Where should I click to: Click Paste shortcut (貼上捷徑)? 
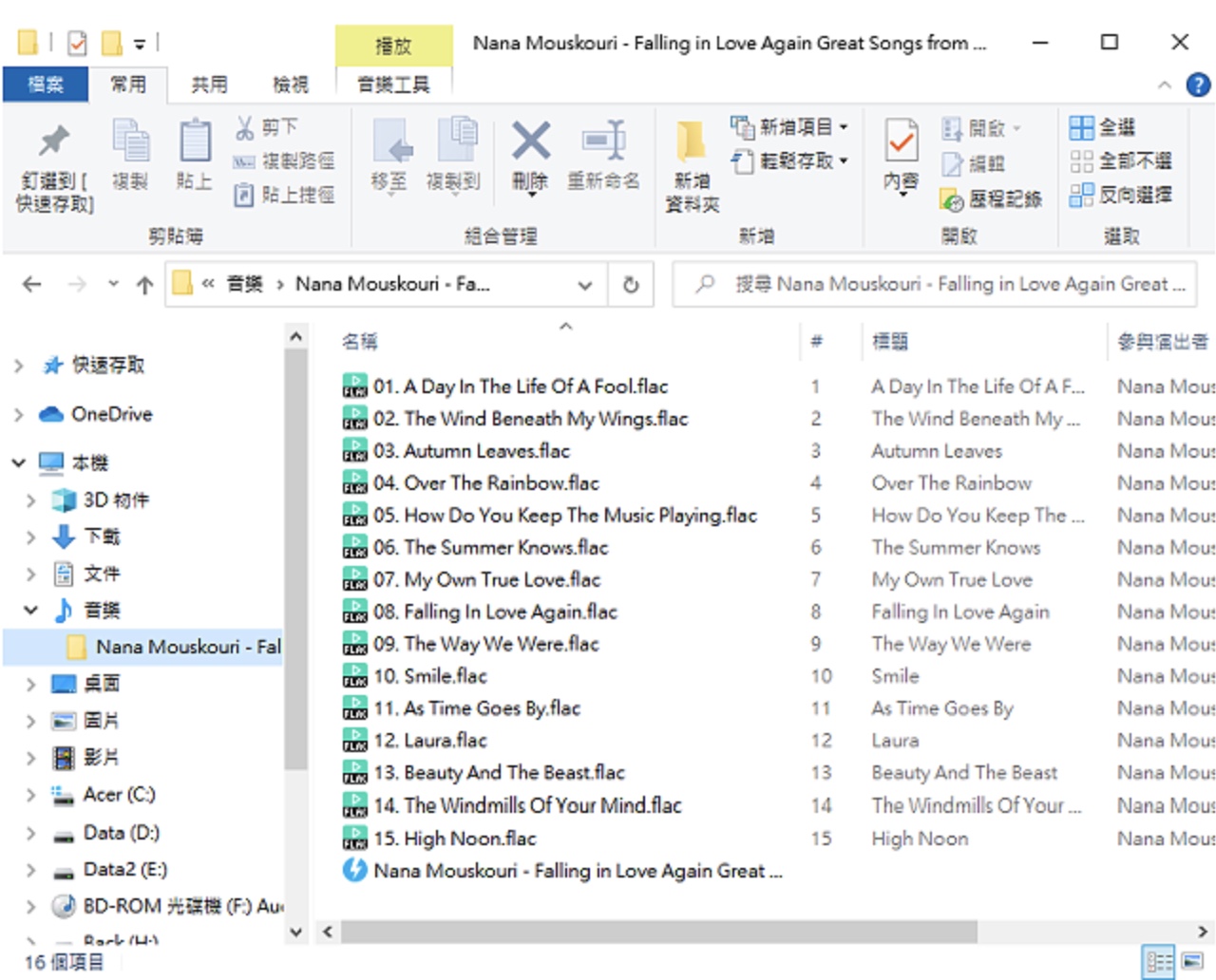tap(284, 196)
